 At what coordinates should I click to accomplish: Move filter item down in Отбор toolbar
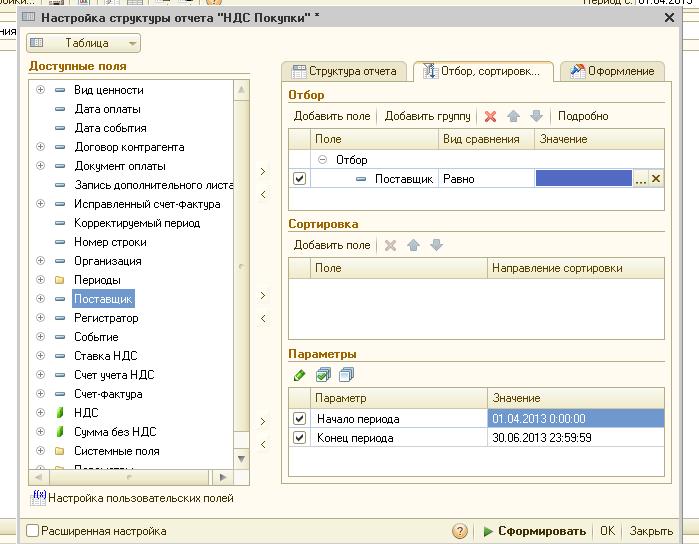(x=536, y=117)
